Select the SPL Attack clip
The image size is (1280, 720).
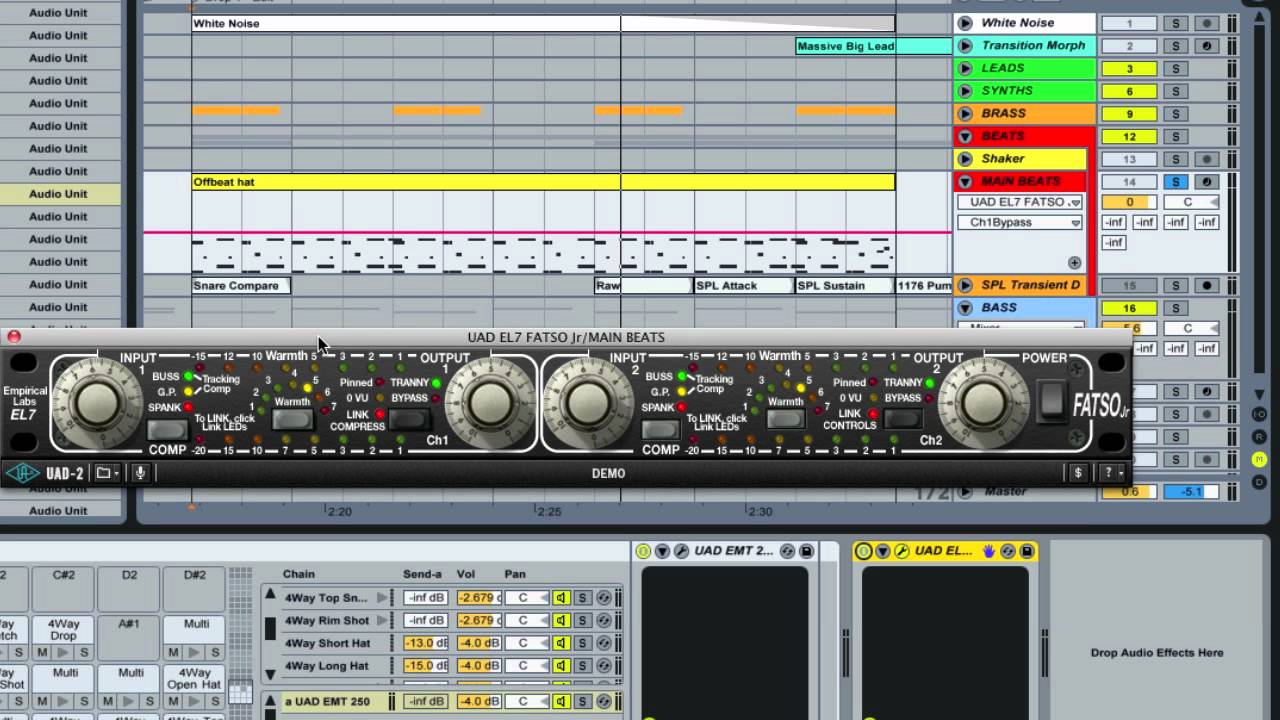pos(743,285)
